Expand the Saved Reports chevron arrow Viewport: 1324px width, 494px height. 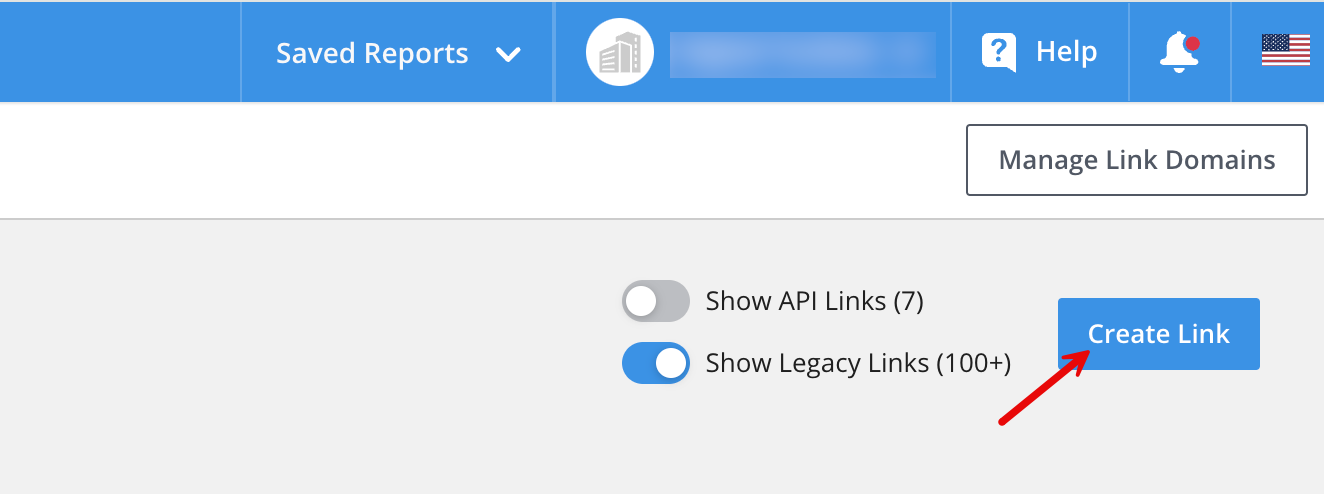tap(508, 54)
